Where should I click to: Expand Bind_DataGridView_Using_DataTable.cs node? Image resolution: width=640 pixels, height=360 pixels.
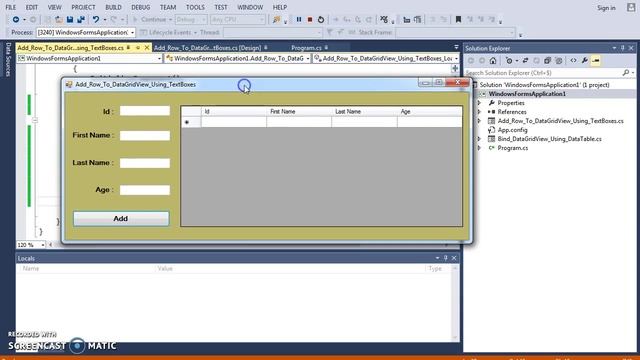(480, 139)
